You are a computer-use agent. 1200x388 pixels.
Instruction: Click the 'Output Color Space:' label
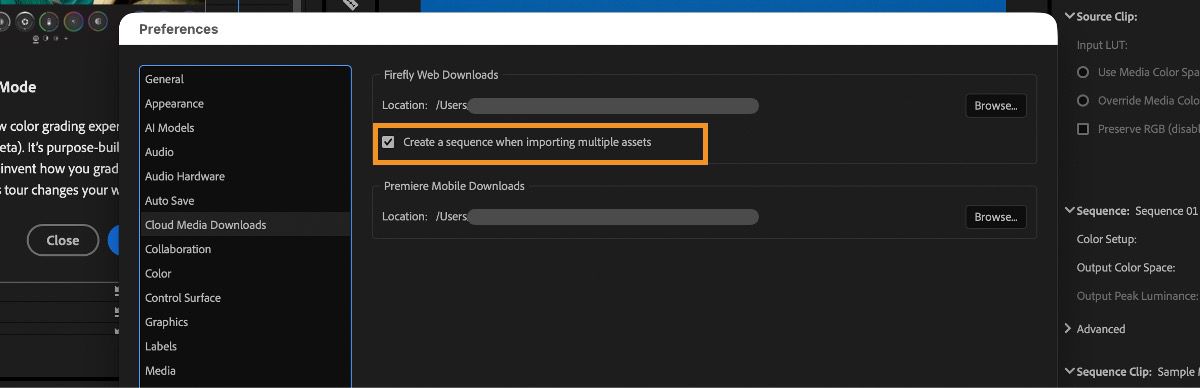[1126, 267]
